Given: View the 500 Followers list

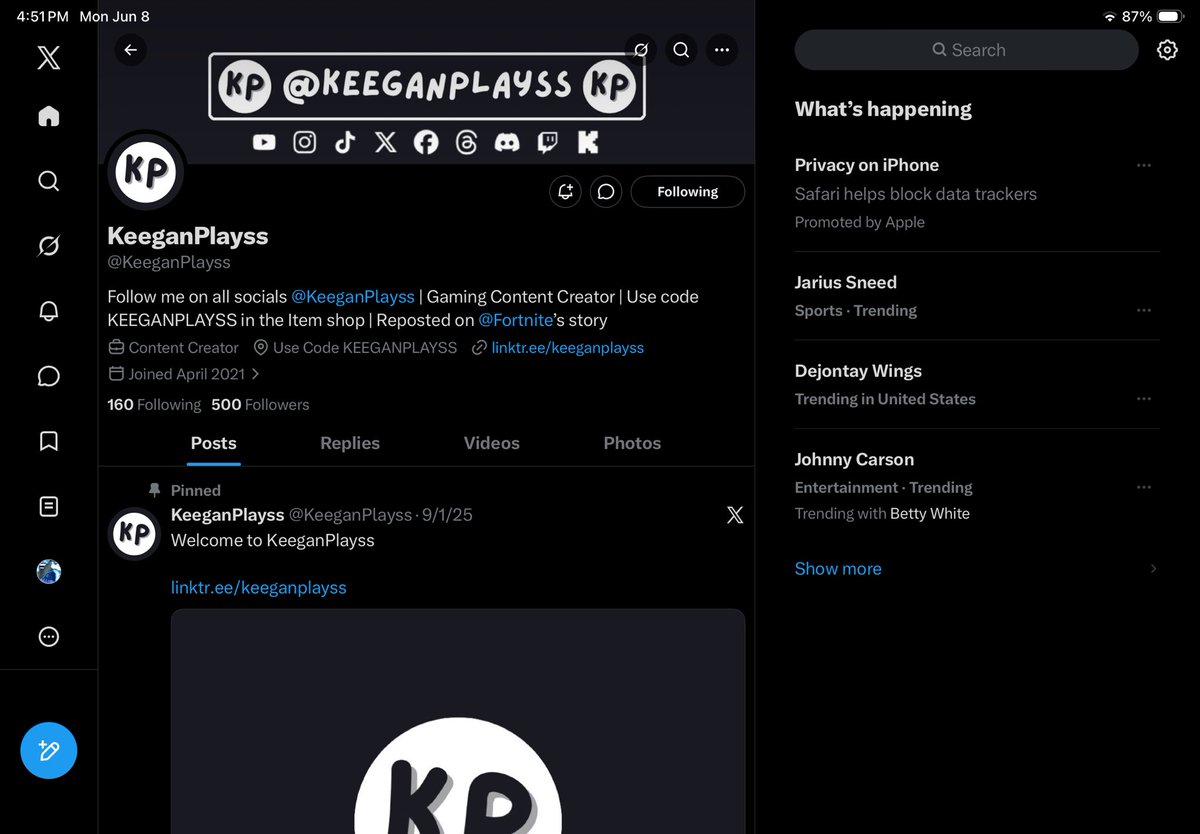Looking at the screenshot, I should 260,405.
